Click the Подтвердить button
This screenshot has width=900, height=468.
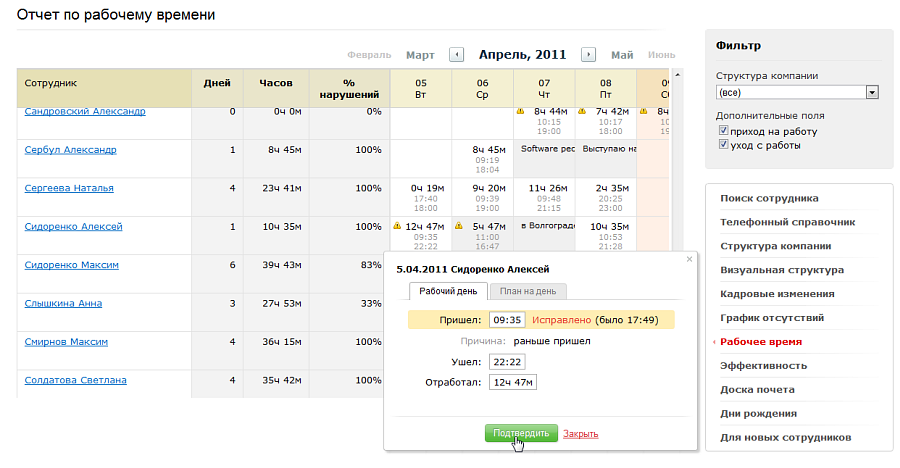pos(521,433)
